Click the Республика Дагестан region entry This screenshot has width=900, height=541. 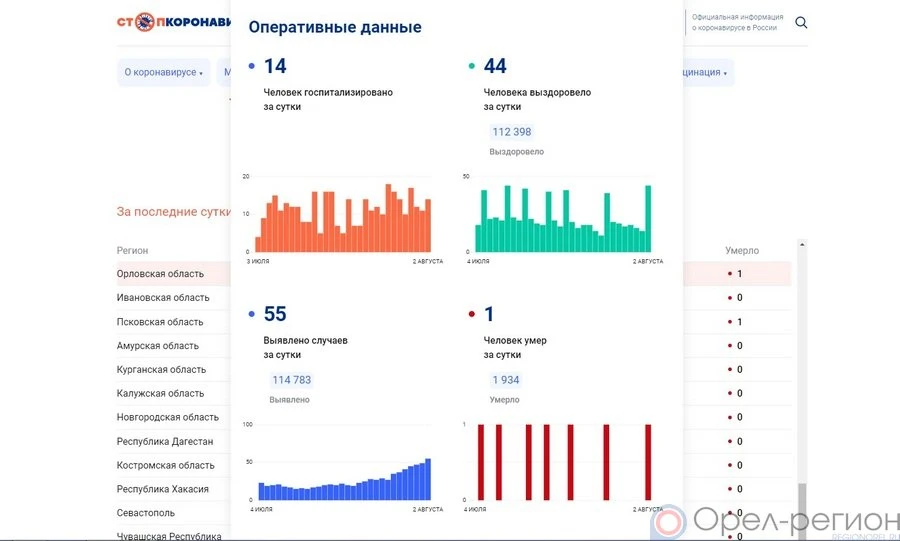[x=165, y=442]
